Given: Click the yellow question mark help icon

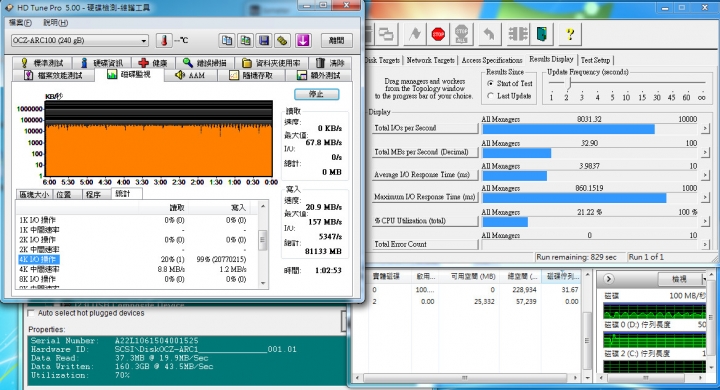Looking at the screenshot, I should point(570,34).
